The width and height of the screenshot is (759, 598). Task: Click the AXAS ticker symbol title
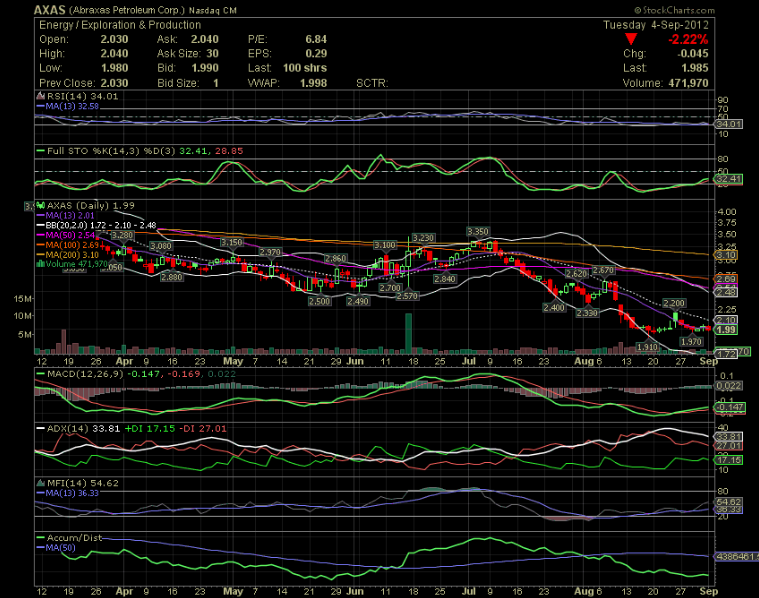[49, 10]
